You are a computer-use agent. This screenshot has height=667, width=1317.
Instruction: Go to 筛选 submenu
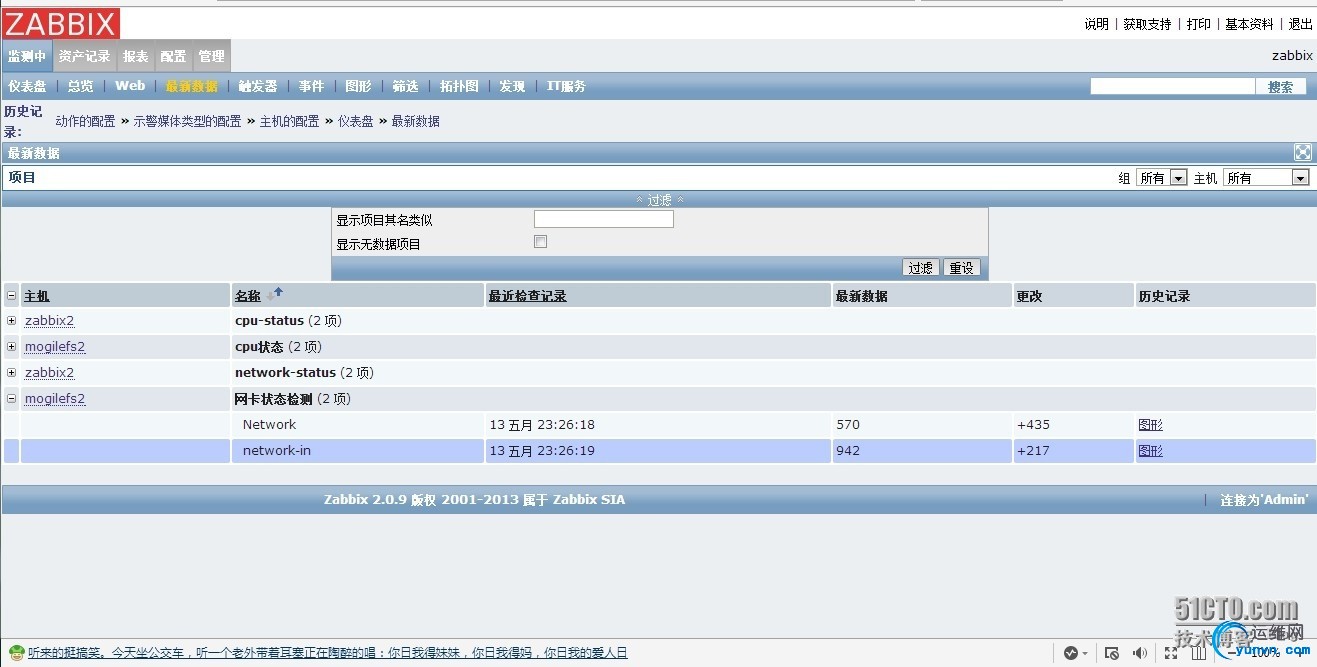point(405,86)
